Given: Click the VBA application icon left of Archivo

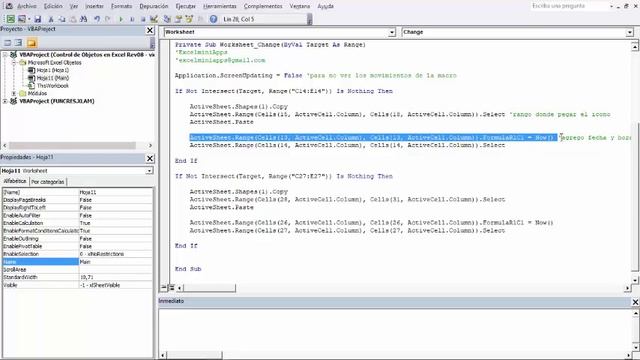Looking at the screenshot, I should (x=9, y=6).
